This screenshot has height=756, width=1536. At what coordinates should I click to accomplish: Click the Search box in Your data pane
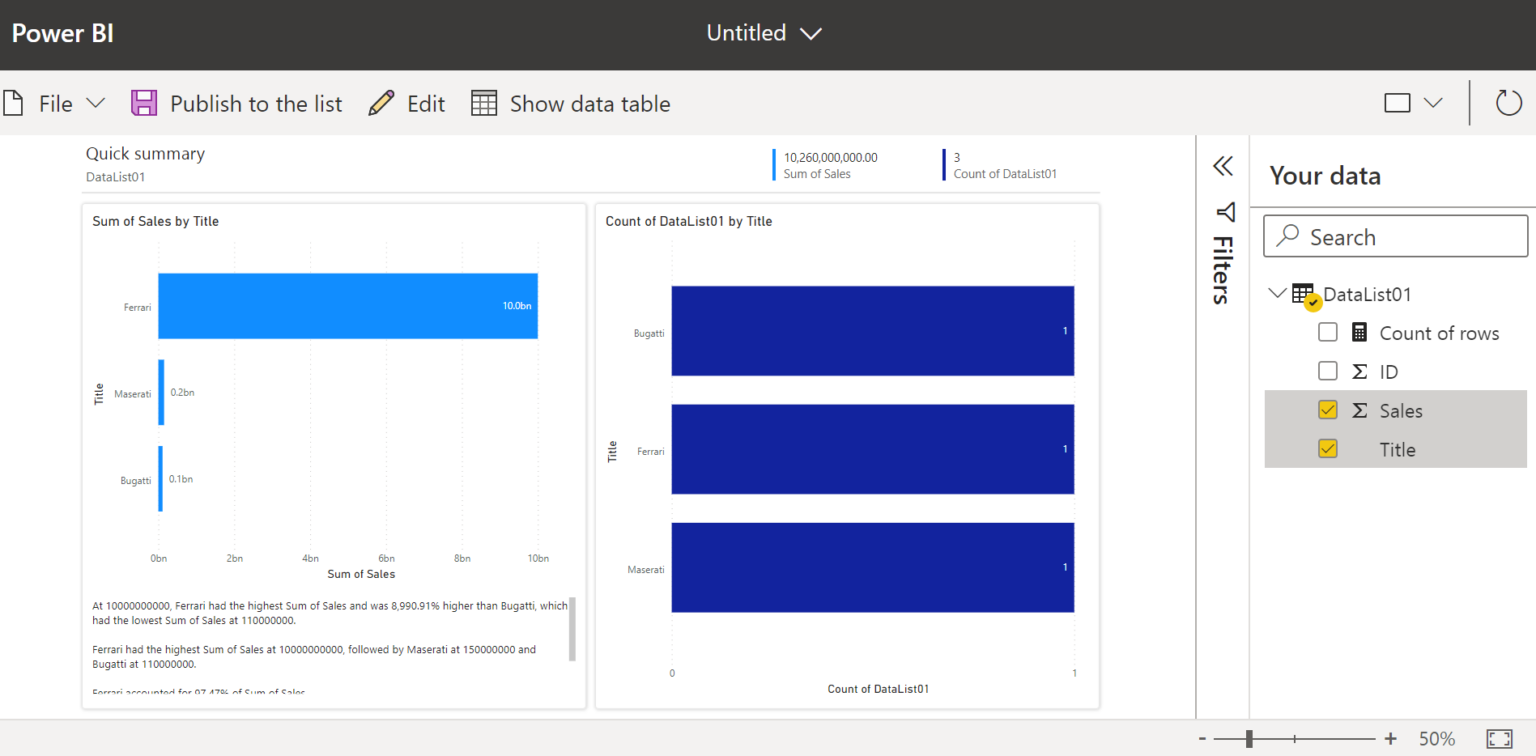tap(1395, 236)
